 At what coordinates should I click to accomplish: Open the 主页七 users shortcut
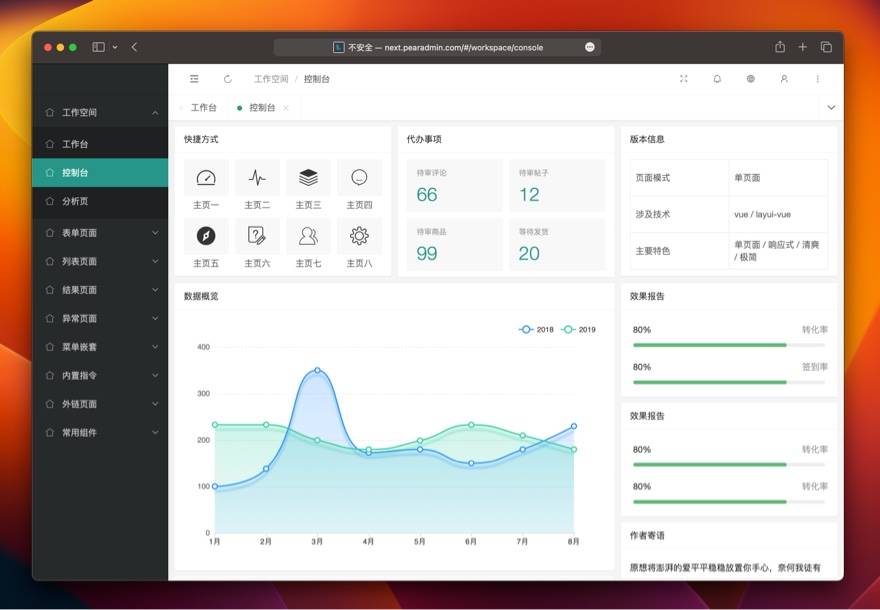(x=307, y=237)
